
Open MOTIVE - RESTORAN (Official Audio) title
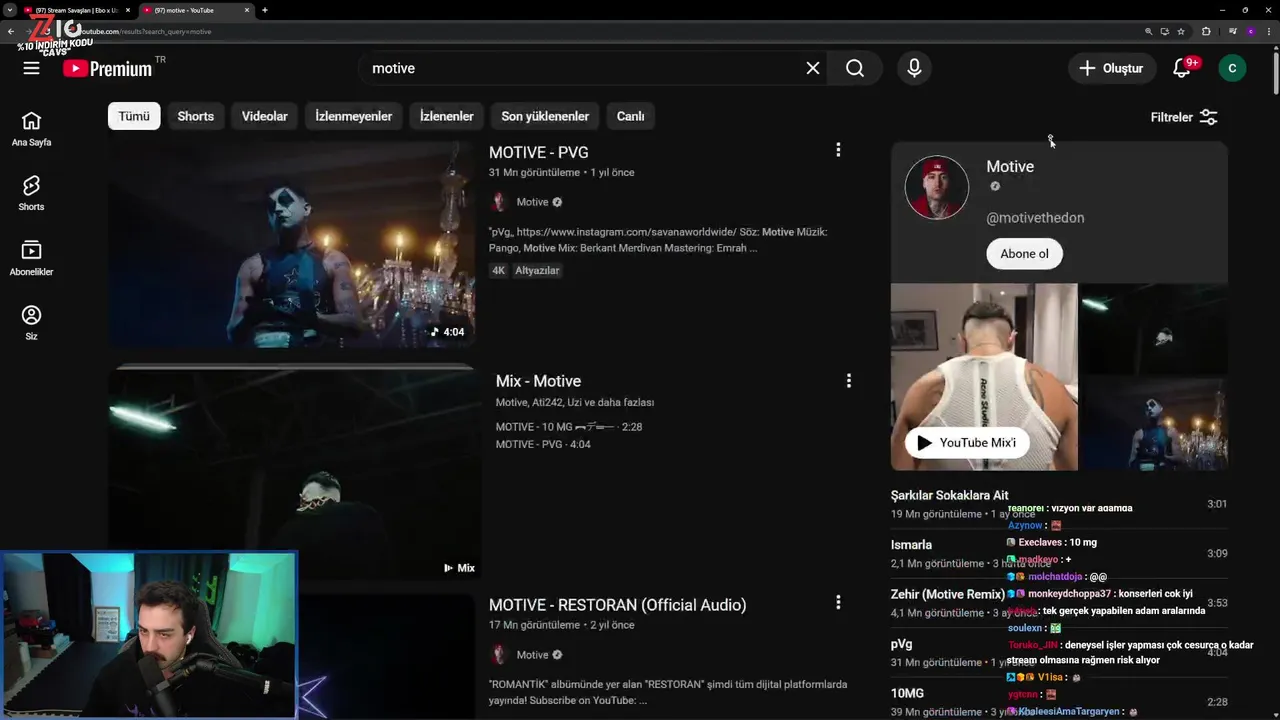pos(618,605)
